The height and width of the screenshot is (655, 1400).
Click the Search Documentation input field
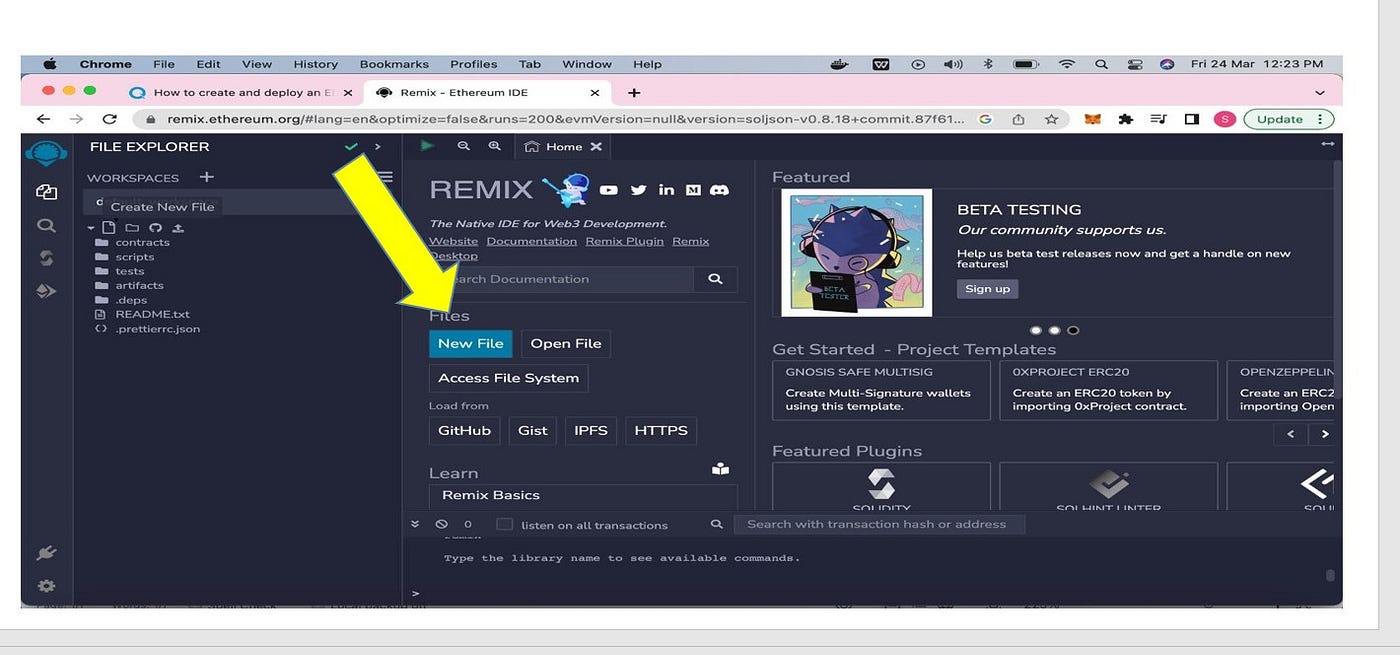[x=561, y=279]
